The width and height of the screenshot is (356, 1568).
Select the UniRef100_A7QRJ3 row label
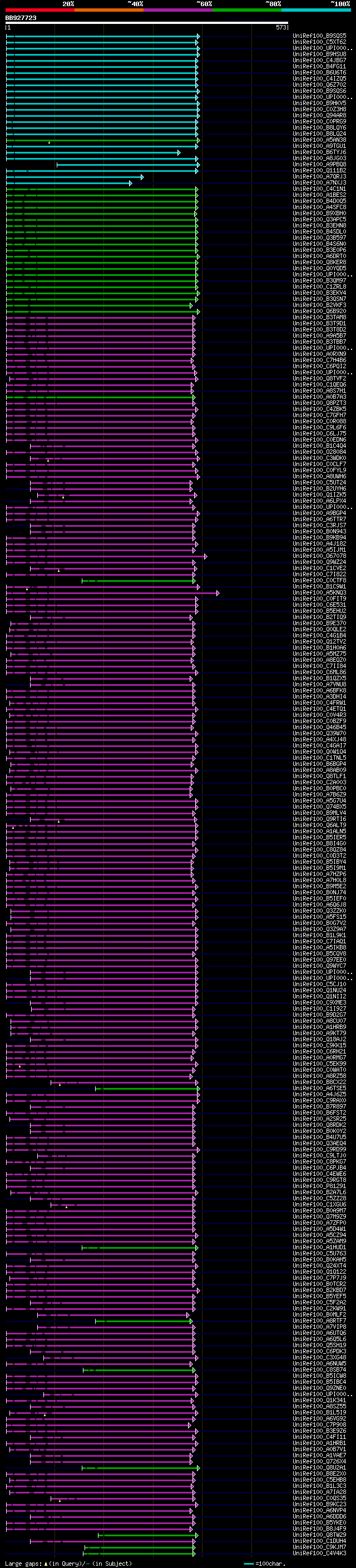(319, 176)
